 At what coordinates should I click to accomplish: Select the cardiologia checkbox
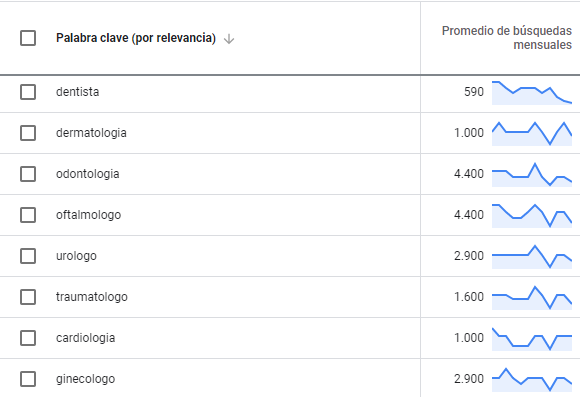coord(28,338)
